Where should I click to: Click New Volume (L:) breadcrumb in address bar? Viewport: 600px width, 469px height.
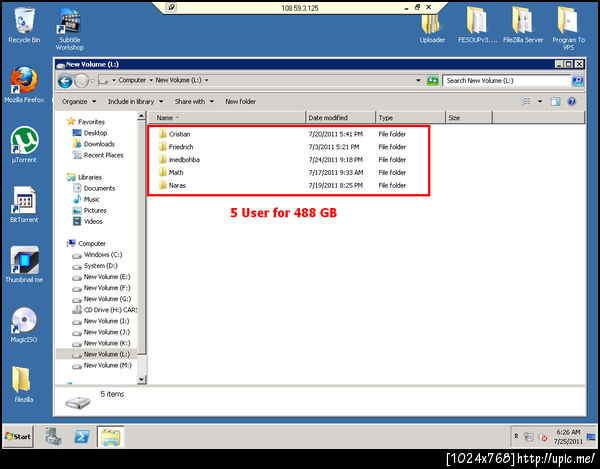(x=178, y=80)
